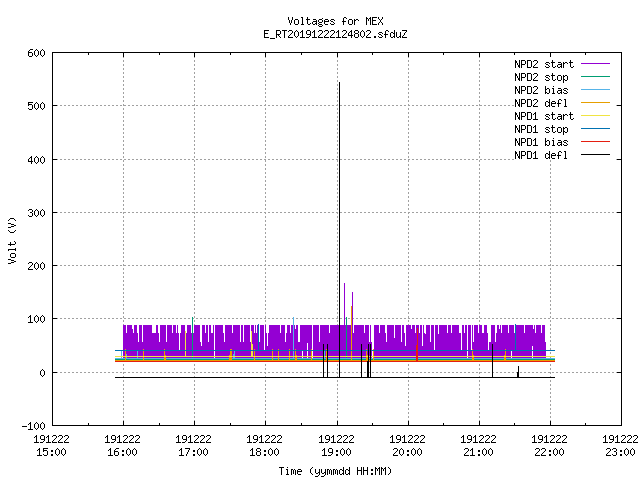Select the filename E_RT20191222124802.sfduZ
Image resolution: width=640 pixels, height=480 pixels.
[335, 34]
